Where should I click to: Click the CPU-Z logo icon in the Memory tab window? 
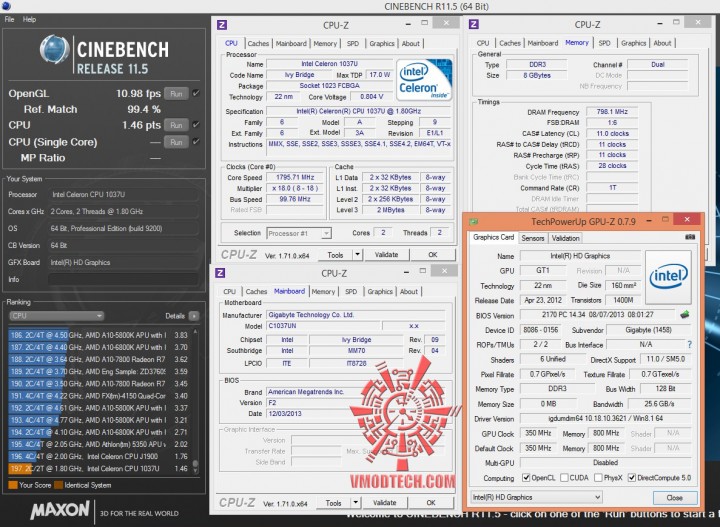[x=474, y=24]
